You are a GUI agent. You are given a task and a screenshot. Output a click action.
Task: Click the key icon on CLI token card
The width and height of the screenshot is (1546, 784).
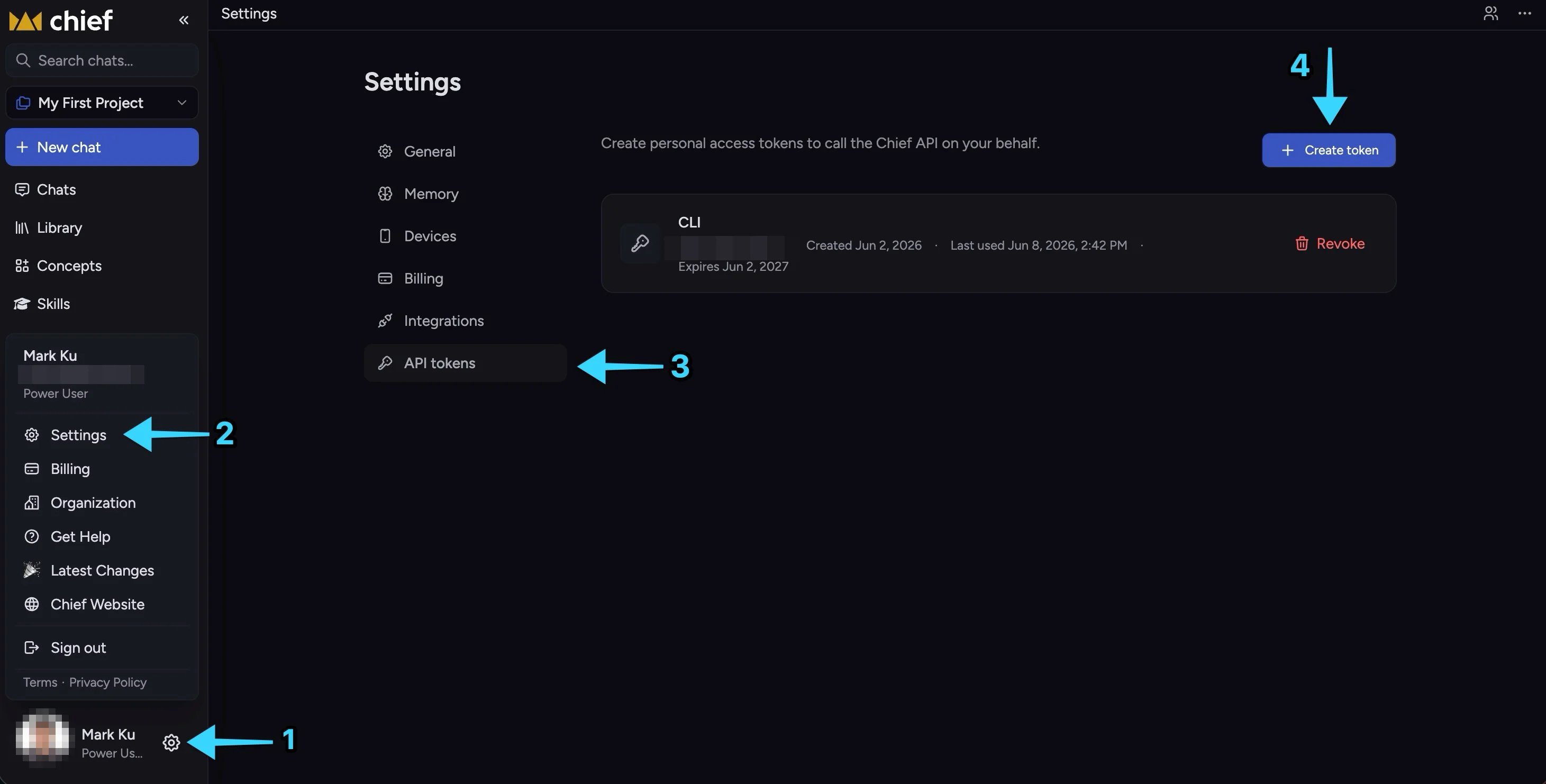640,243
